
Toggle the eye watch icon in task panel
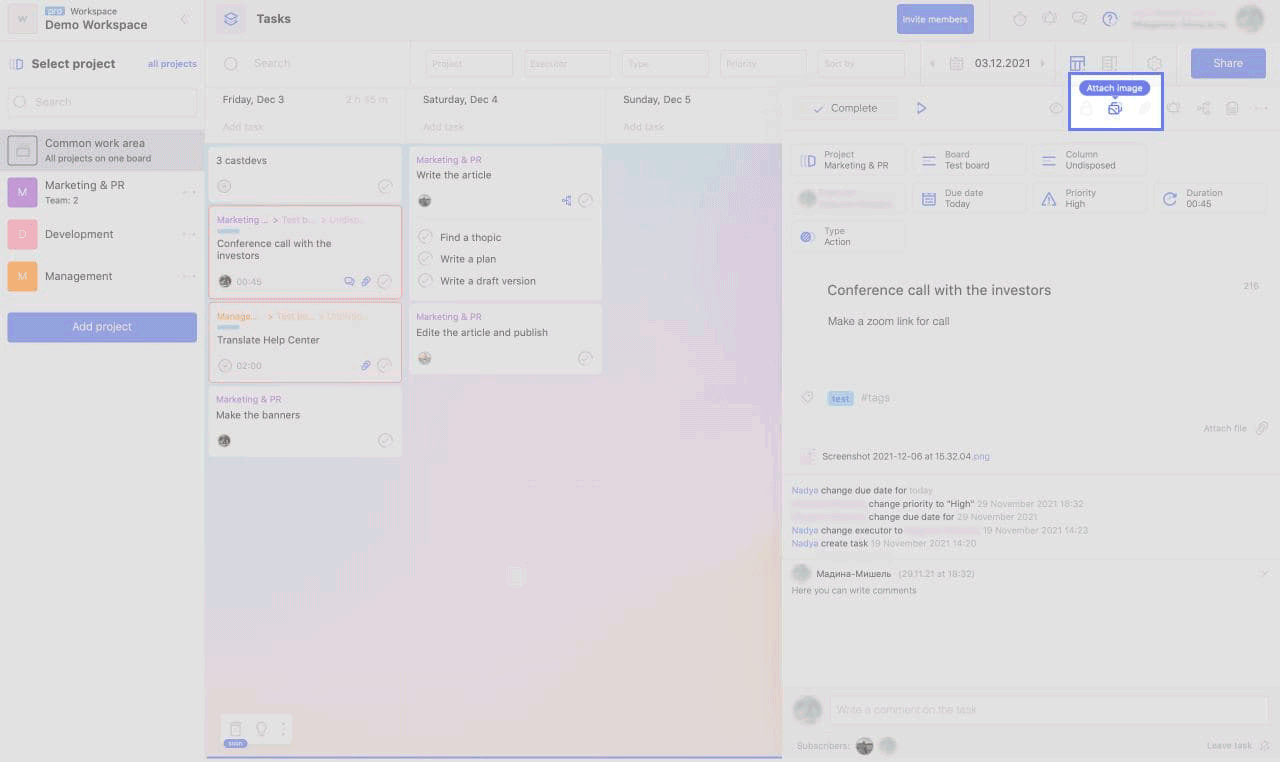click(1056, 108)
